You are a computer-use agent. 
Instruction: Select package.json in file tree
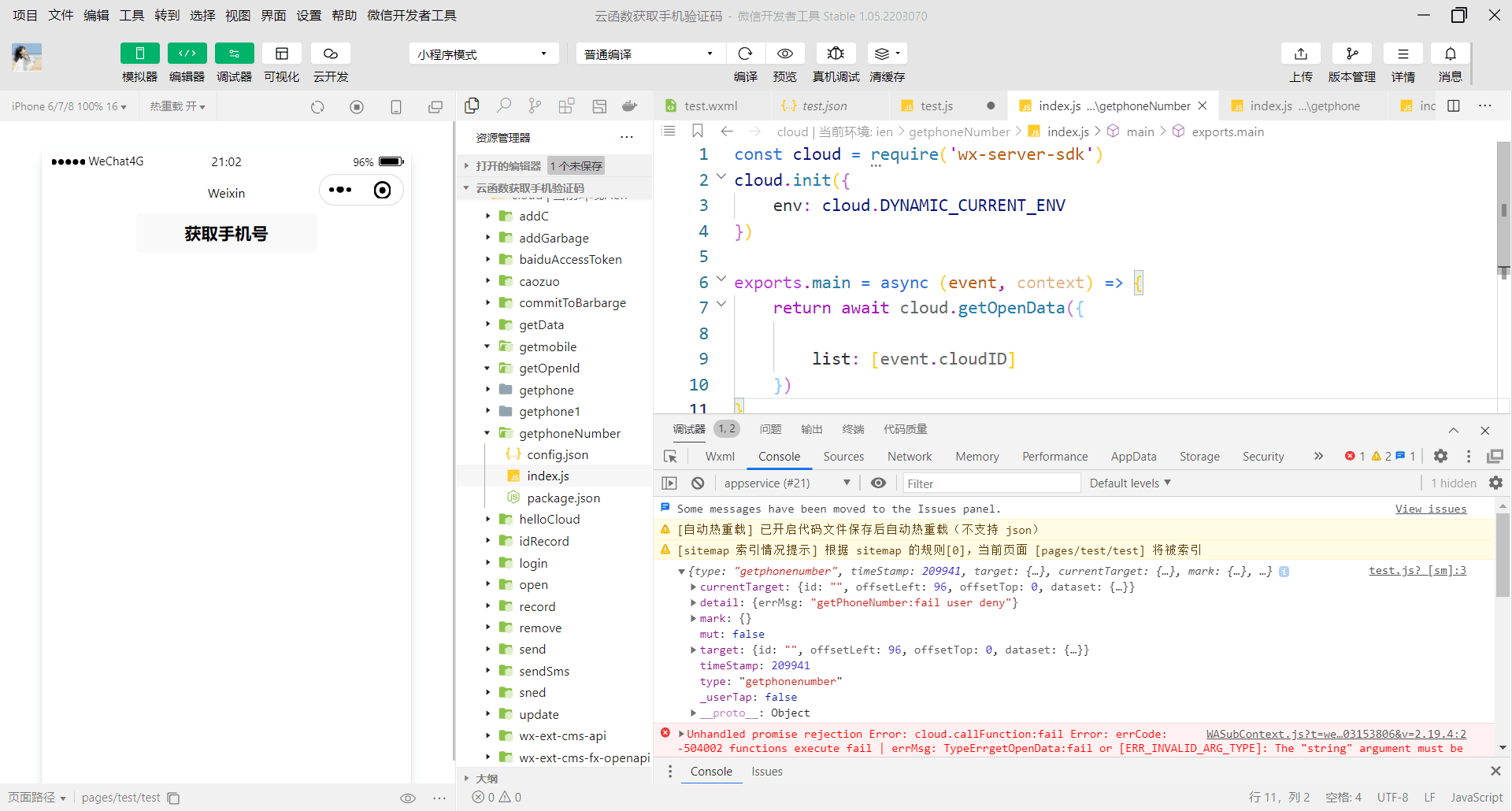click(563, 498)
